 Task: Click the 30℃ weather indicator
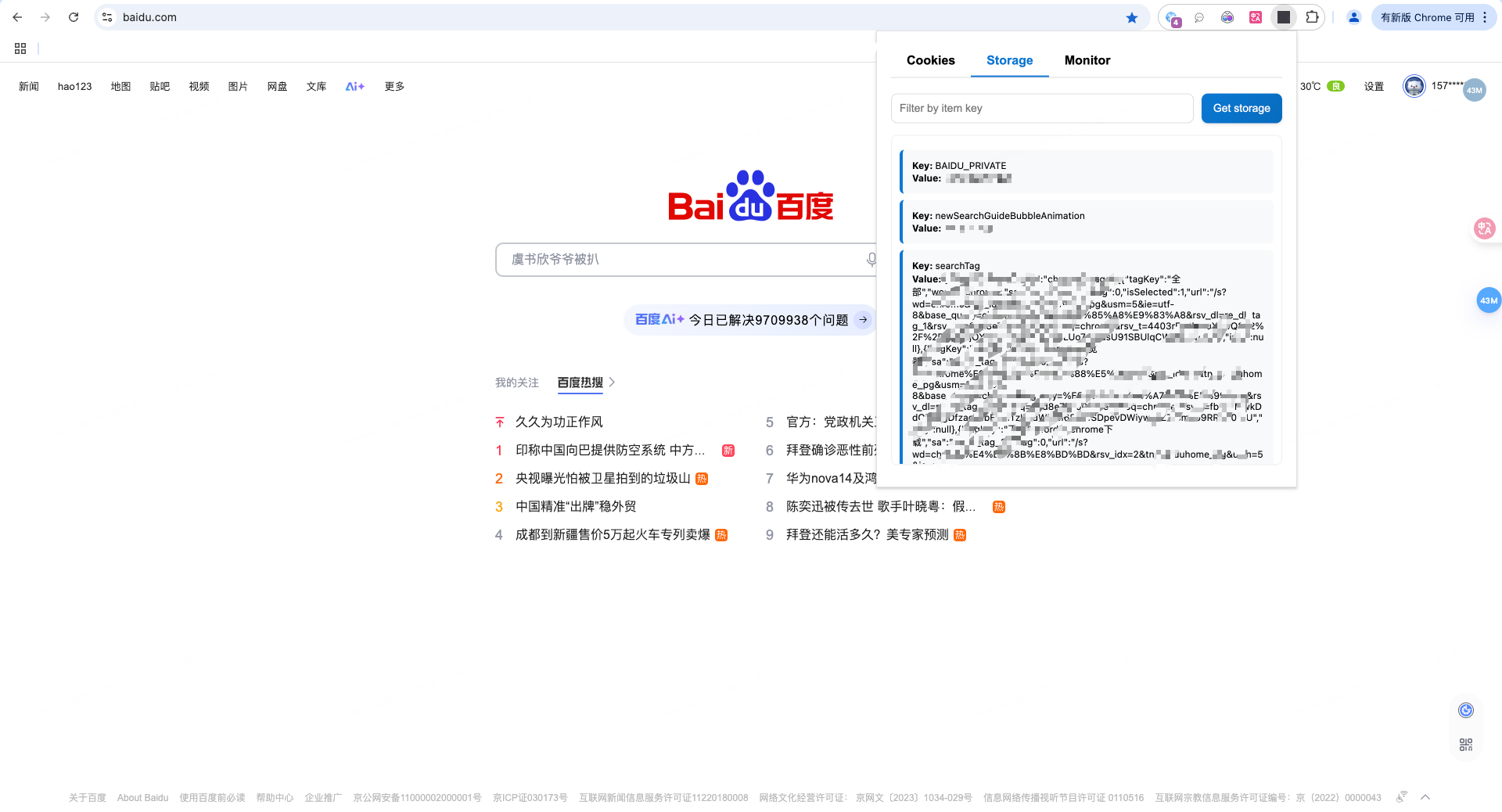click(1310, 87)
